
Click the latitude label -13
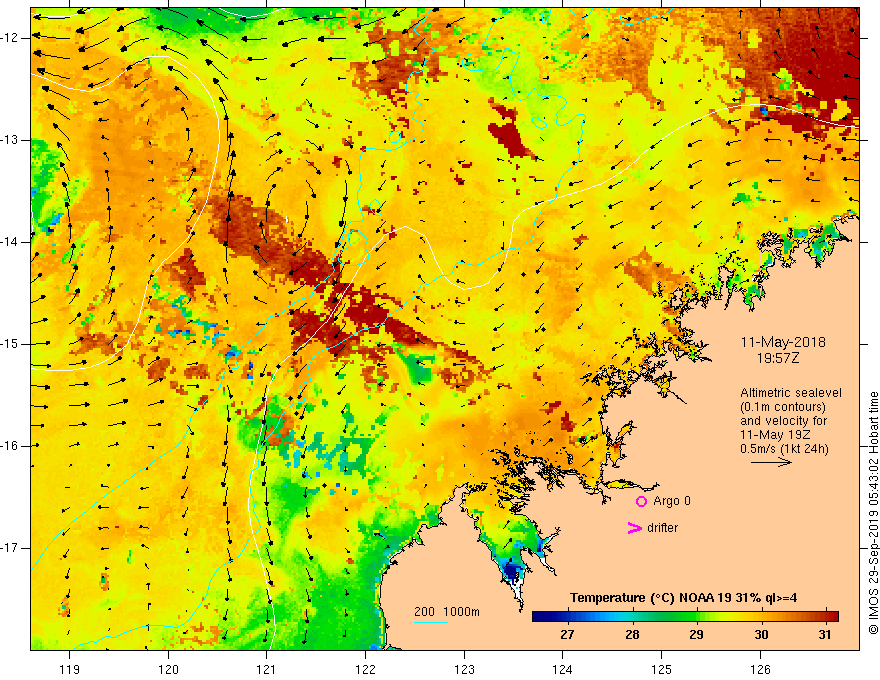pos(10,140)
